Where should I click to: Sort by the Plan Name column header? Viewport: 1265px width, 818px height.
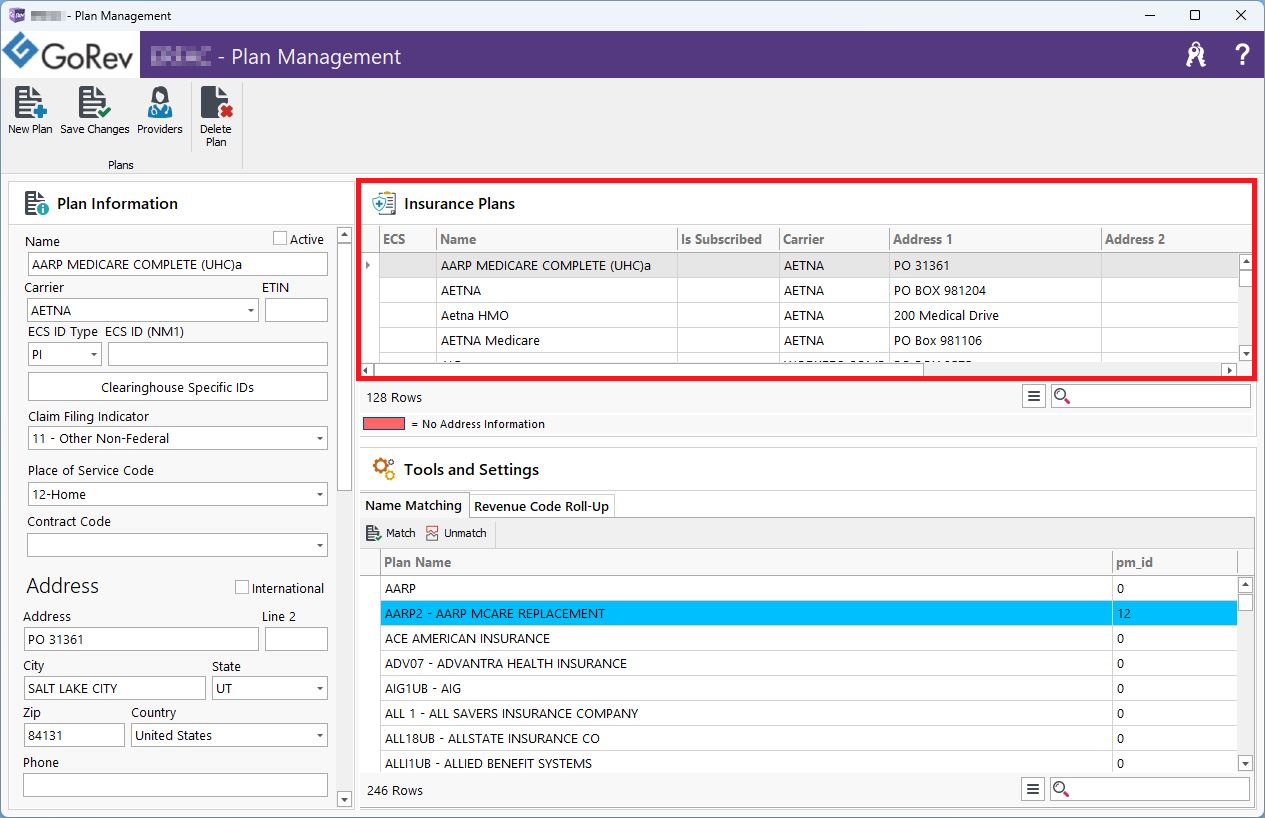(746, 562)
